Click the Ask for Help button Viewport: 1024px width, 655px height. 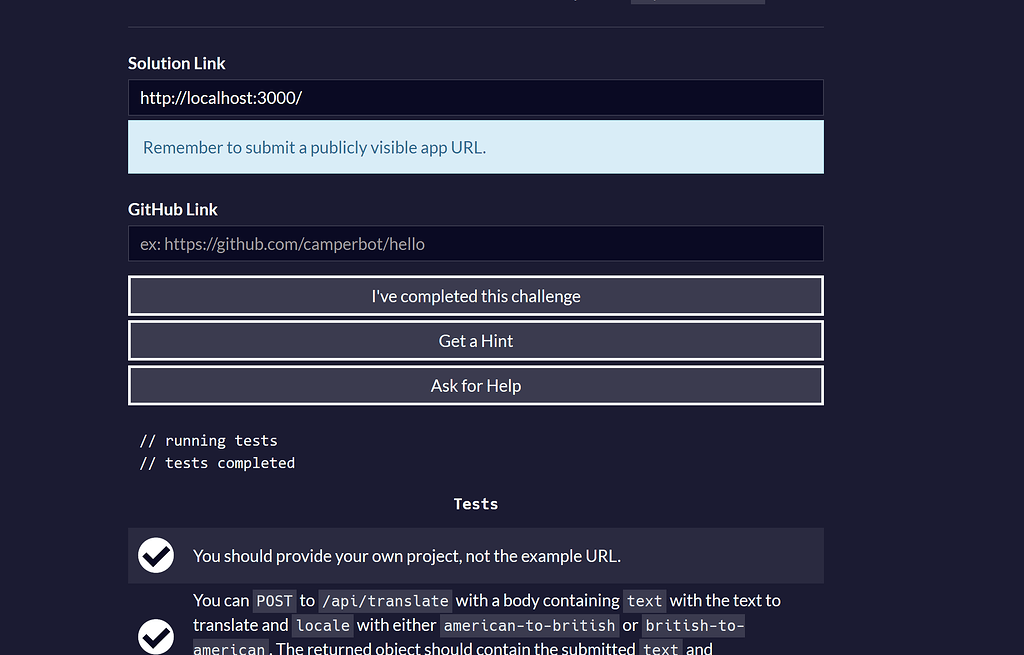[476, 385]
